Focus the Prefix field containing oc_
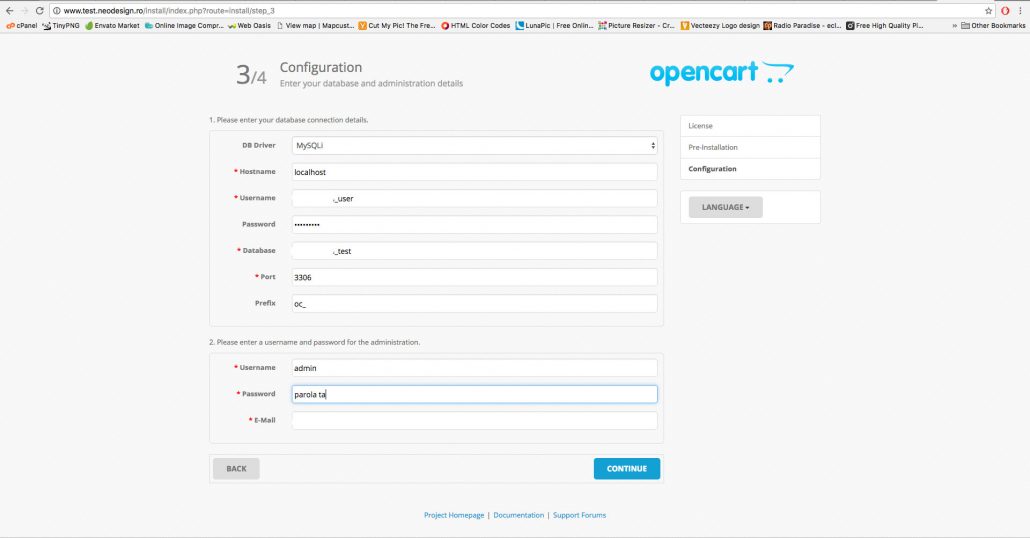The width and height of the screenshot is (1030, 538). click(x=474, y=303)
